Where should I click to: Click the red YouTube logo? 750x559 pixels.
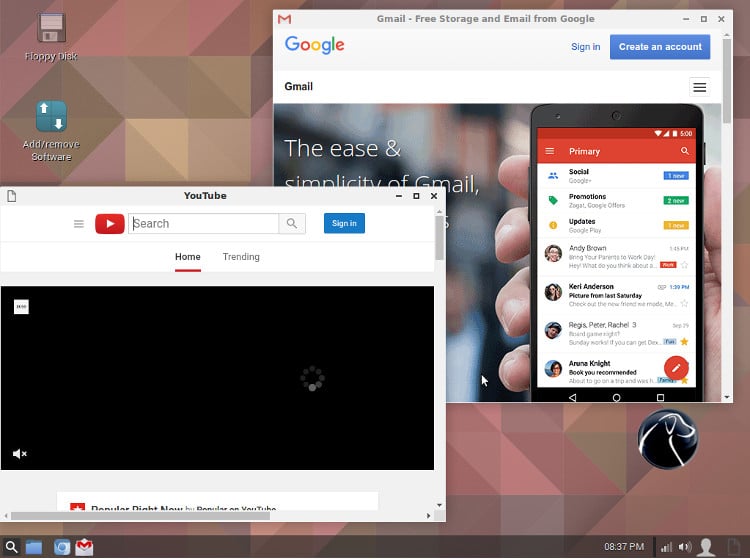[x=110, y=224]
